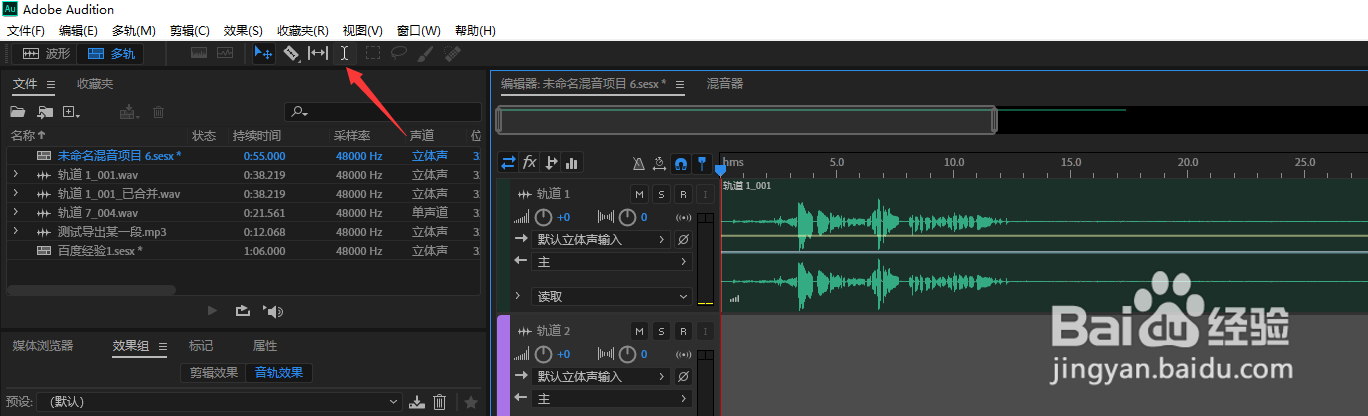Click the Import File icon
Viewport: 1368px width, 416px height.
point(45,112)
